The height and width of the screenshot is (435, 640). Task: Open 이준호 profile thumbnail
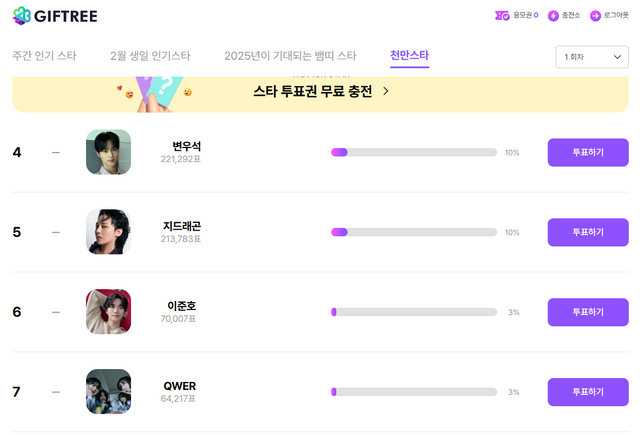point(108,312)
